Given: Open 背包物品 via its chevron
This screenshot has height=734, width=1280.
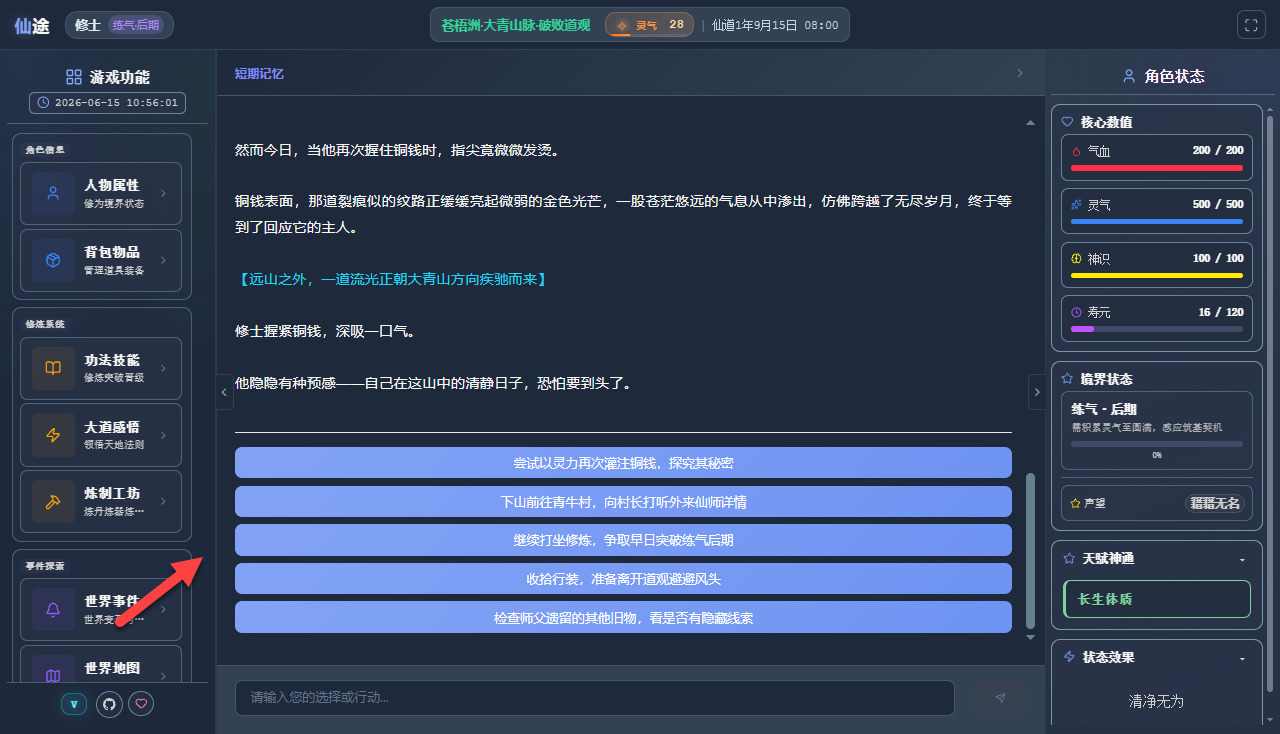Looking at the screenshot, I should (x=163, y=261).
